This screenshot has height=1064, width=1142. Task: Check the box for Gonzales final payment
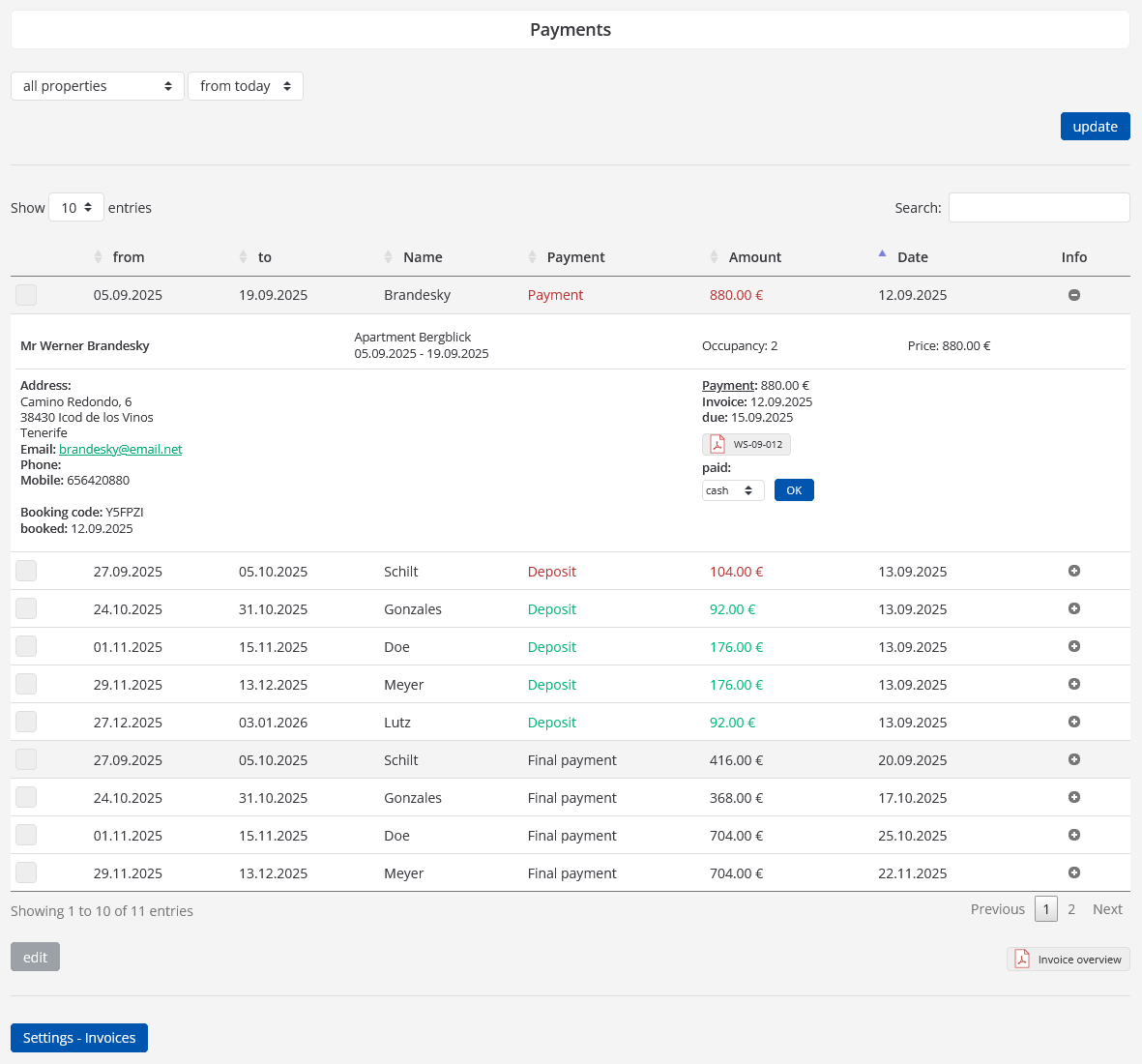pos(26,798)
